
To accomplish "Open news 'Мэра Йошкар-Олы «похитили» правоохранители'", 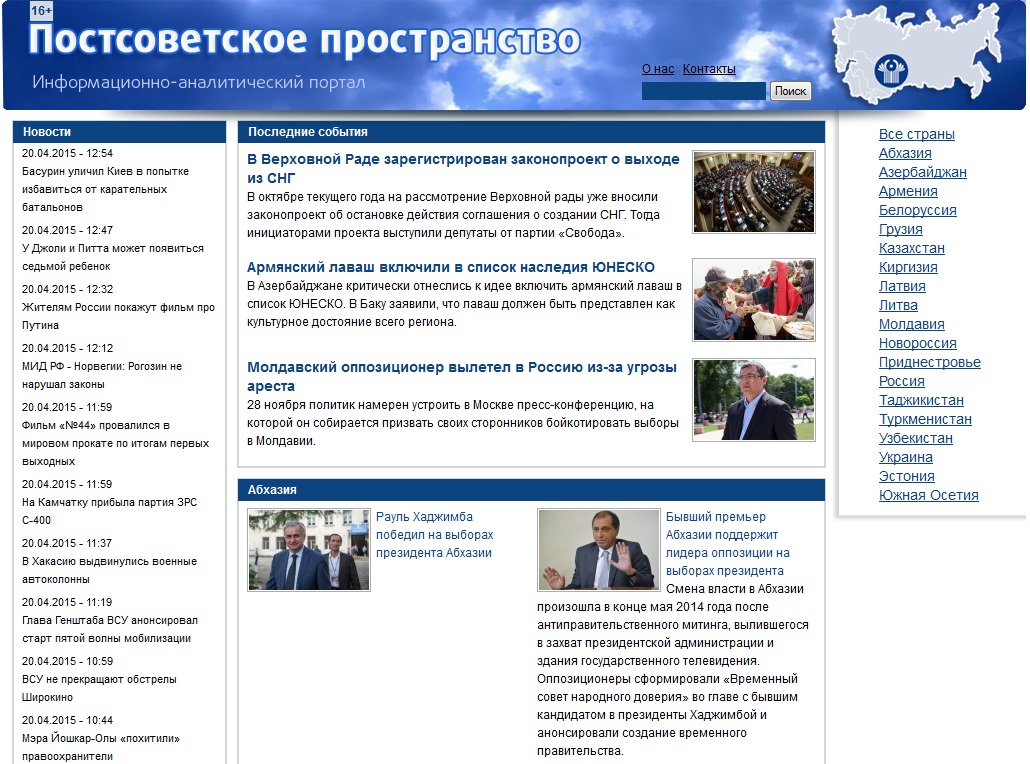I will 101,747.
